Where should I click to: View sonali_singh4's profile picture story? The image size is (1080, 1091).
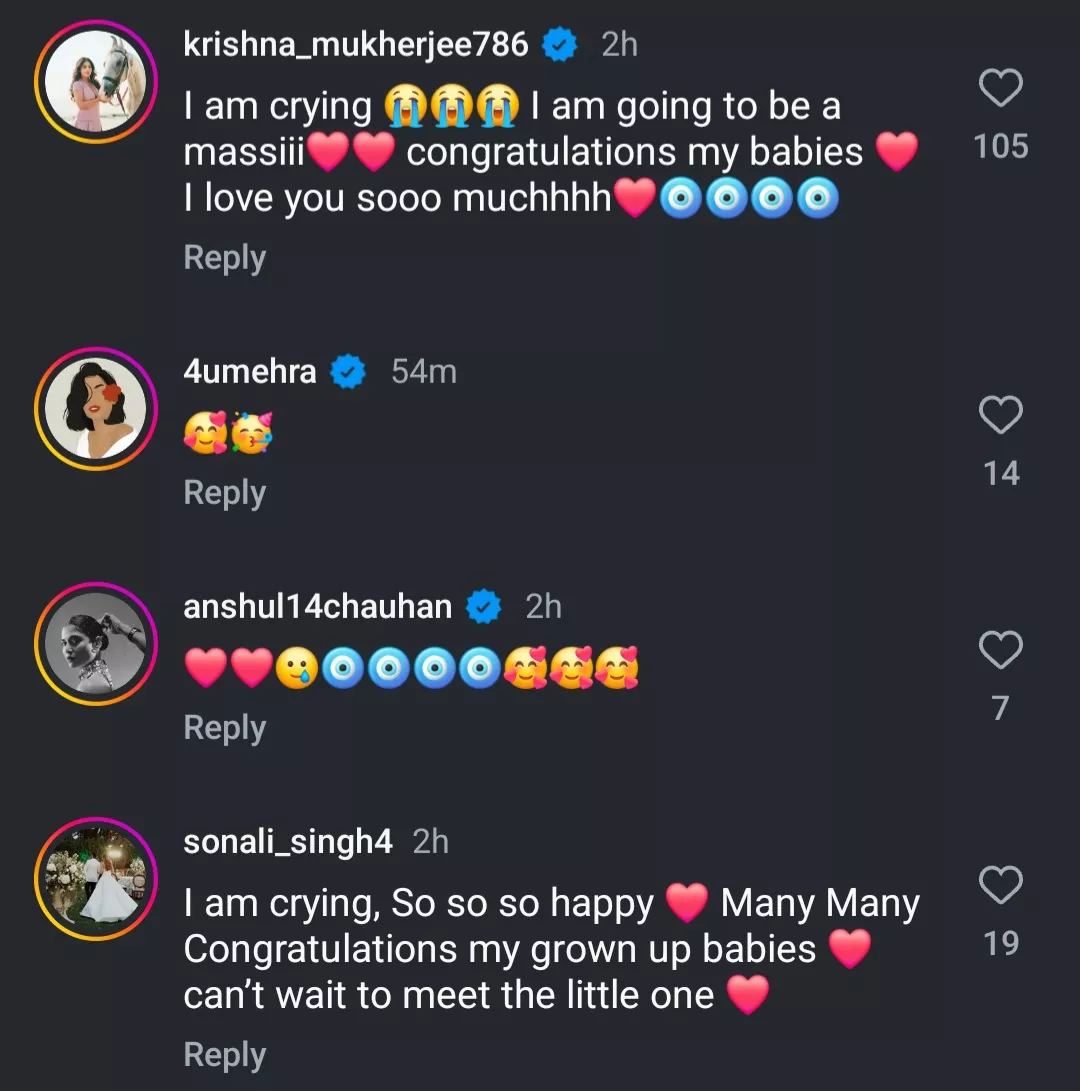(x=96, y=878)
